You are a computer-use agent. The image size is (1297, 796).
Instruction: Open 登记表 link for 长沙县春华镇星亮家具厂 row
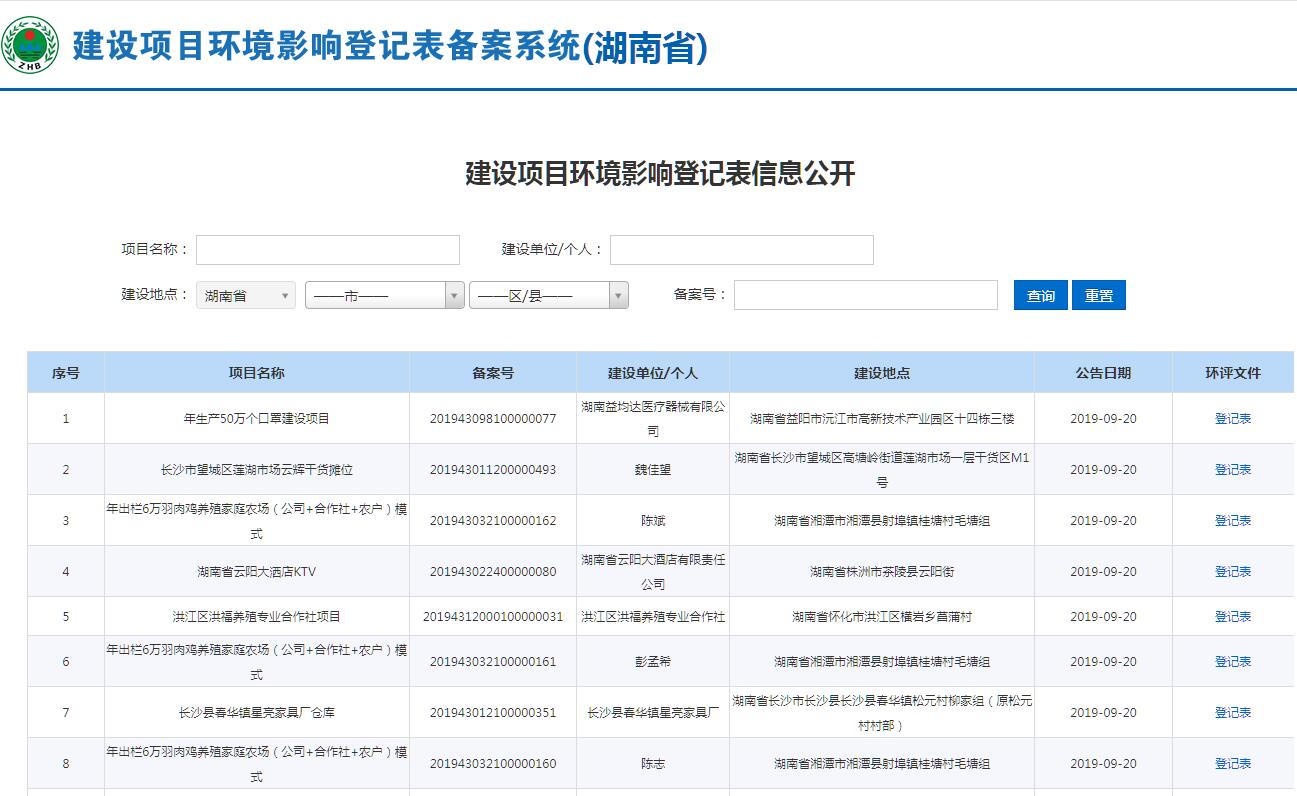(x=1232, y=713)
